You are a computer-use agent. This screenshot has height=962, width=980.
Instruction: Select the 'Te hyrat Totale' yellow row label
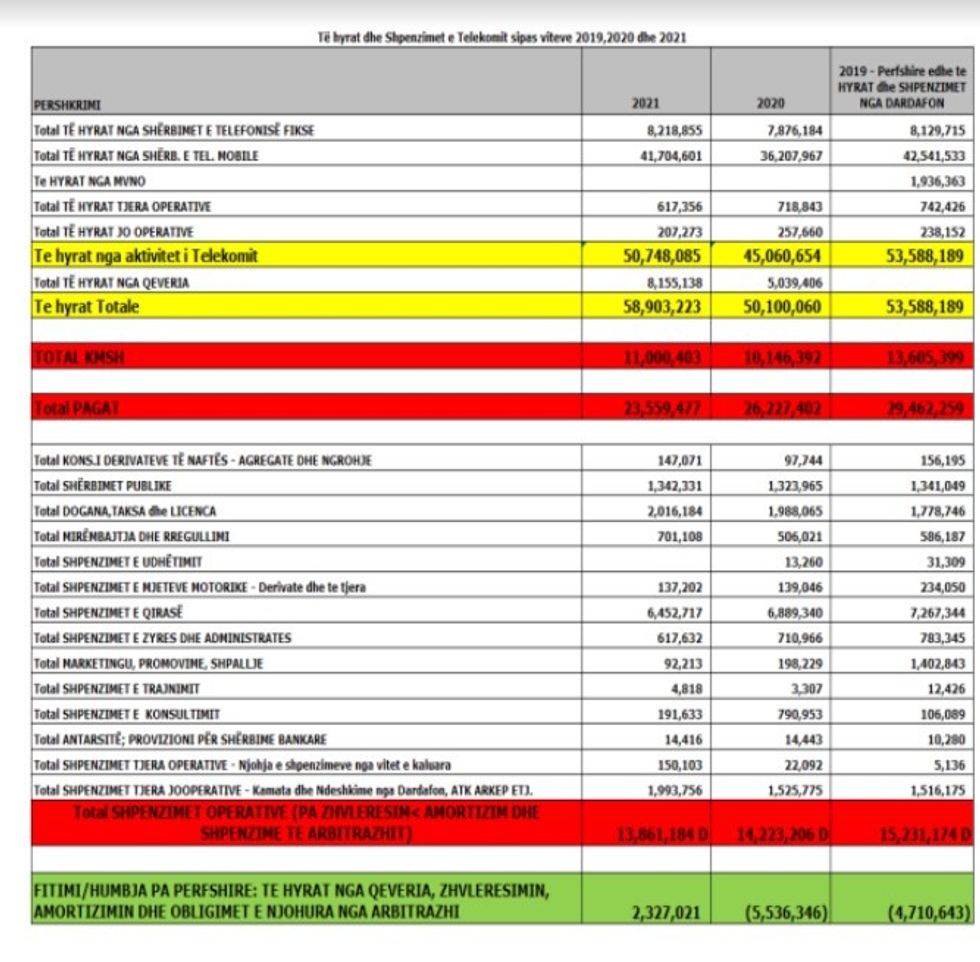click(87, 307)
